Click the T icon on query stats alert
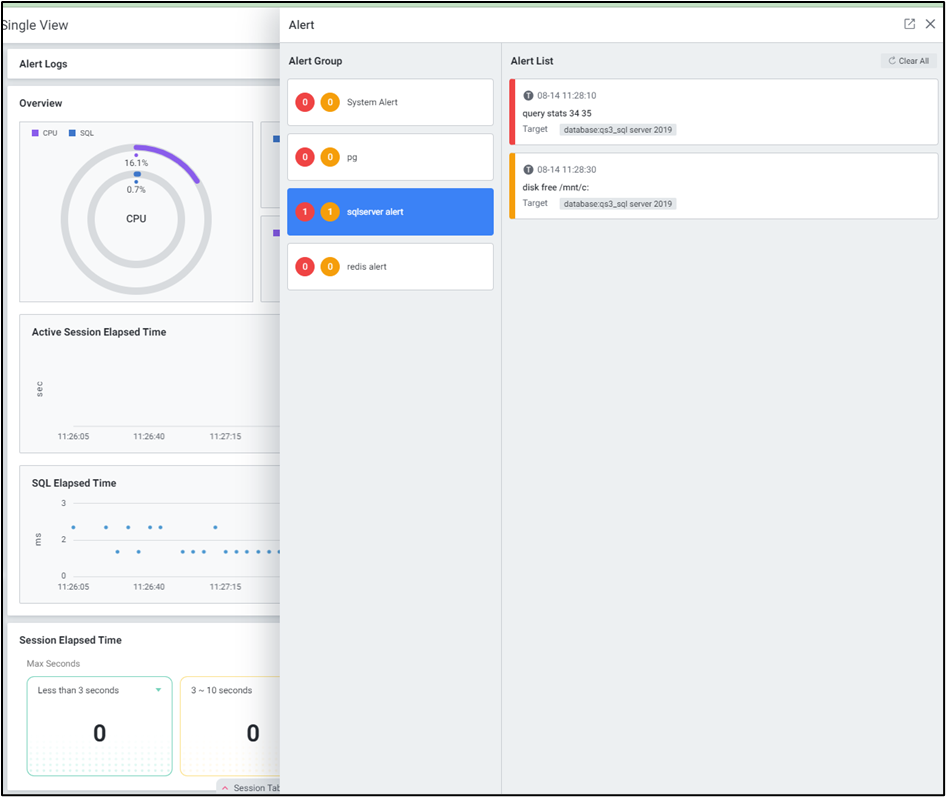This screenshot has width=946, height=797. point(528,96)
